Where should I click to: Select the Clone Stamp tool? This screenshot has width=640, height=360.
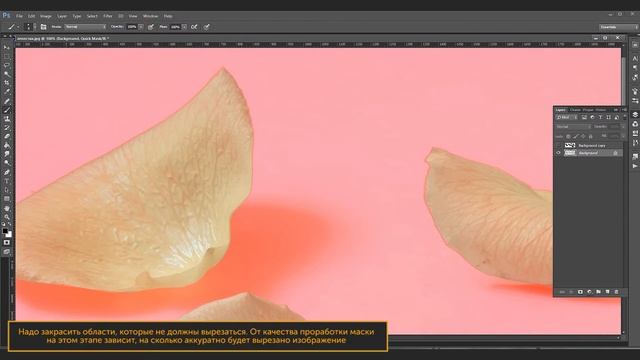[7, 119]
